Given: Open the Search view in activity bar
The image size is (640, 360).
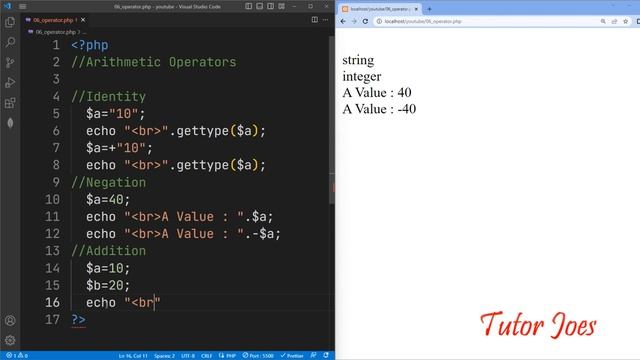Looking at the screenshot, I should pyautogui.click(x=10, y=42).
